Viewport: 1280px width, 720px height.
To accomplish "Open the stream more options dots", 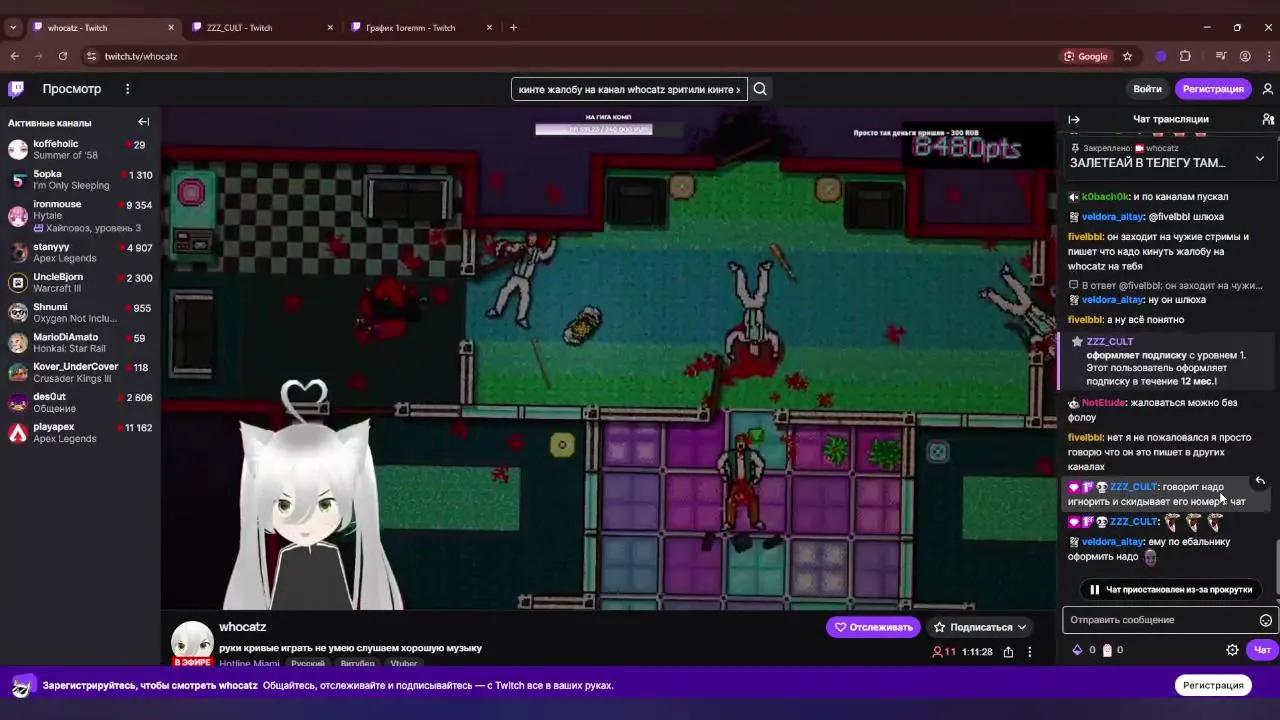I will 1030,652.
